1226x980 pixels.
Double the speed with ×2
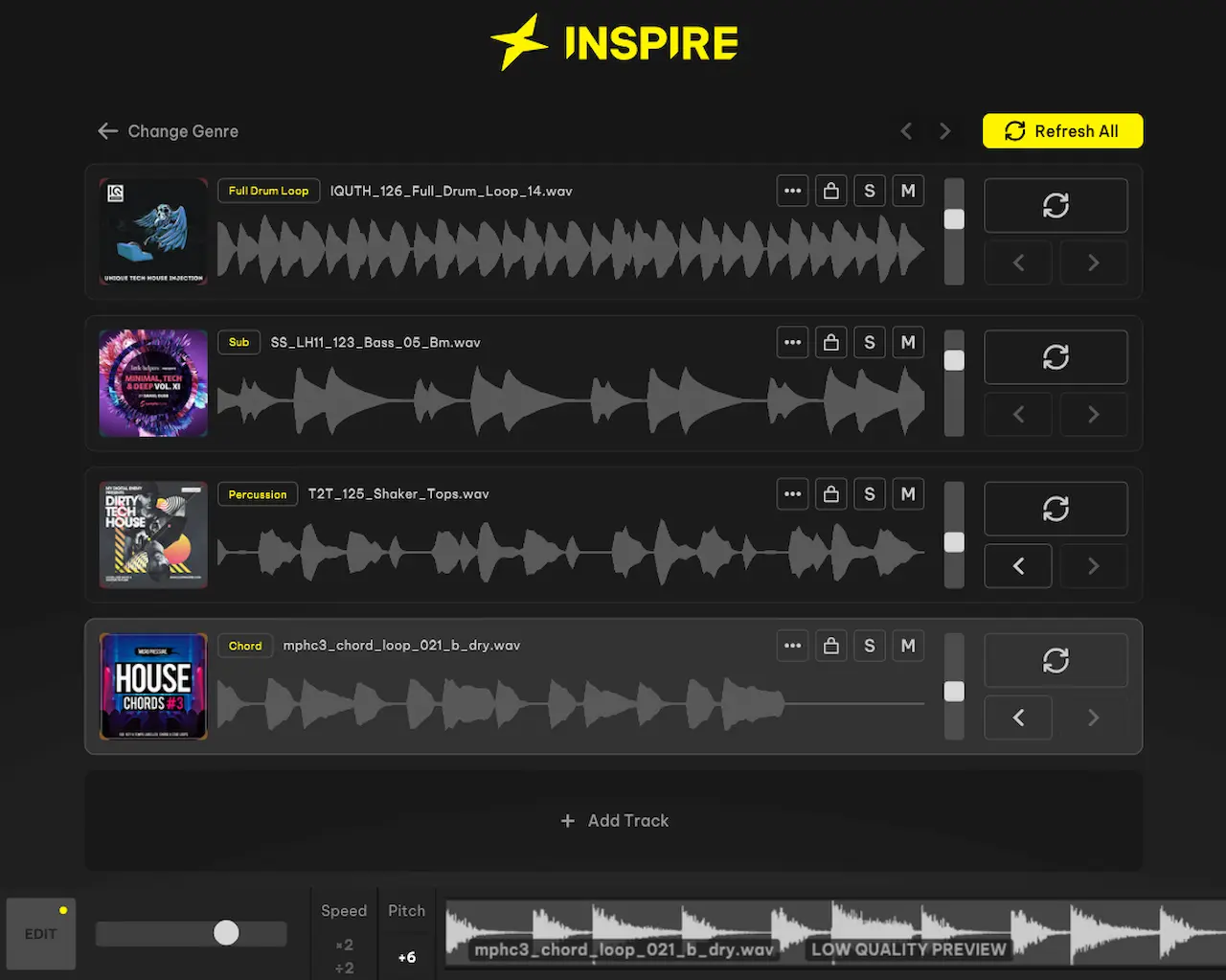click(344, 945)
